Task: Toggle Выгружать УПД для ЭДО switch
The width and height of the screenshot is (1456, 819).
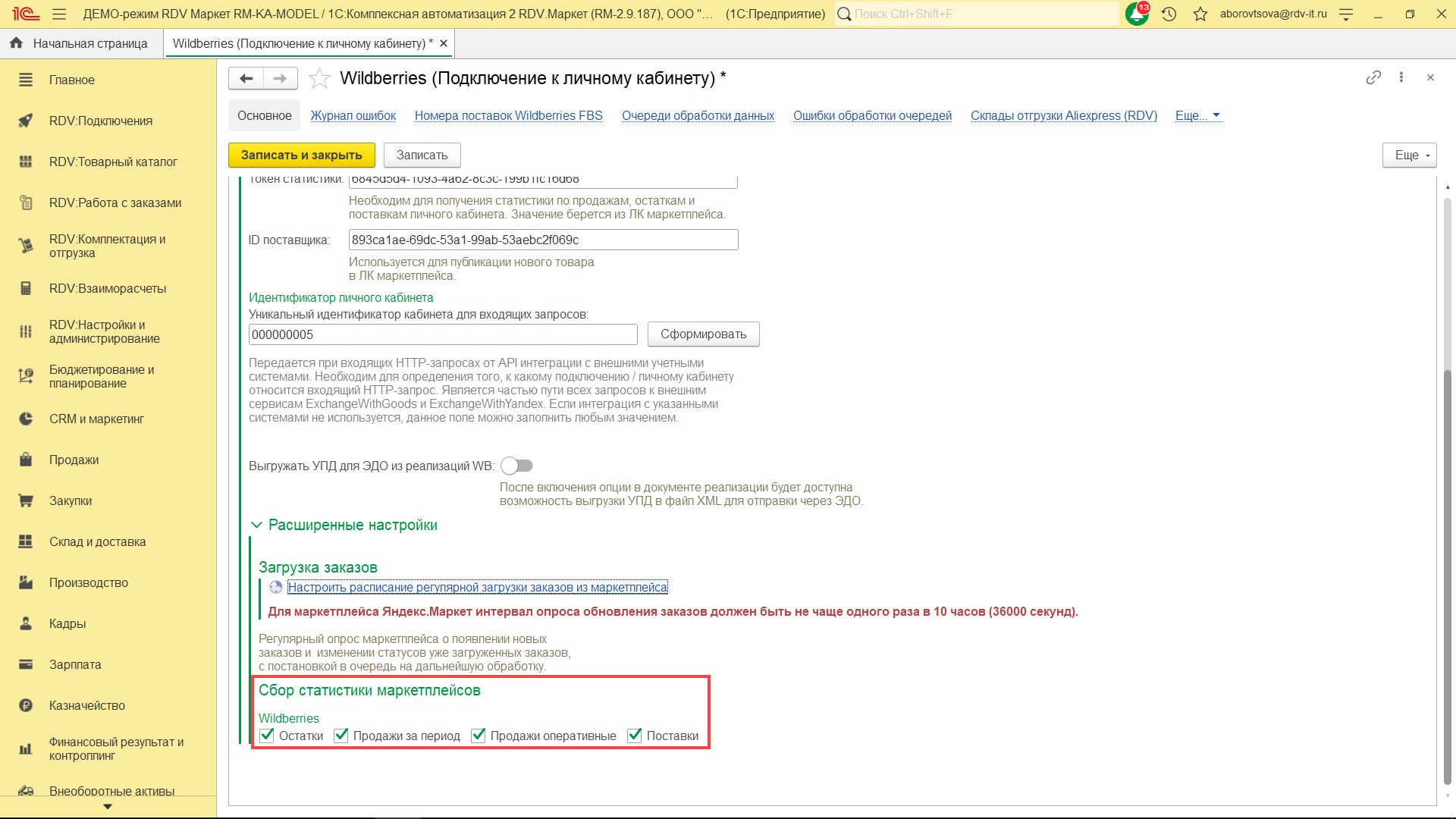Action: tap(516, 466)
